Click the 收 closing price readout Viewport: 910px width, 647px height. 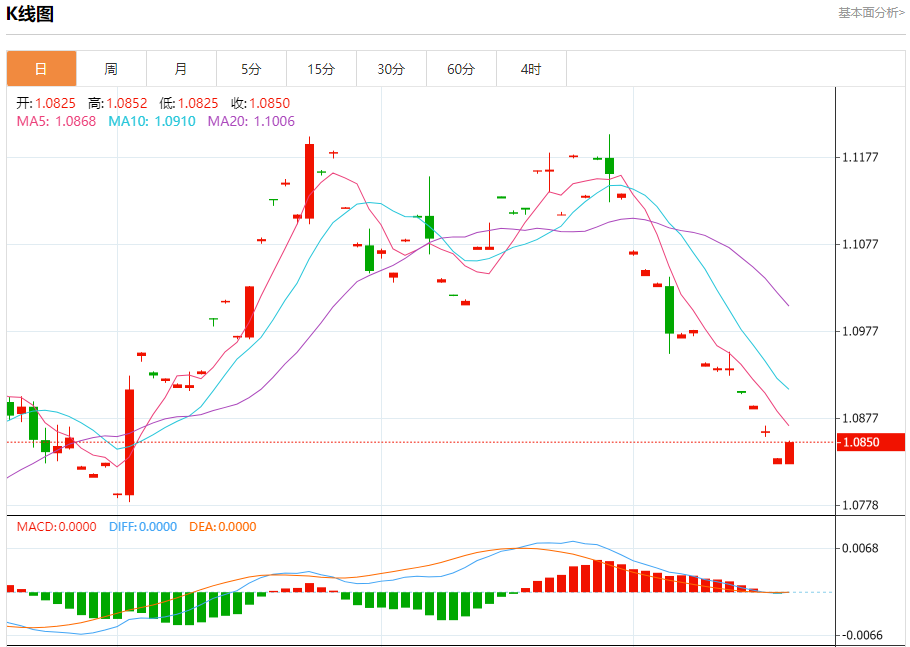click(x=260, y=103)
